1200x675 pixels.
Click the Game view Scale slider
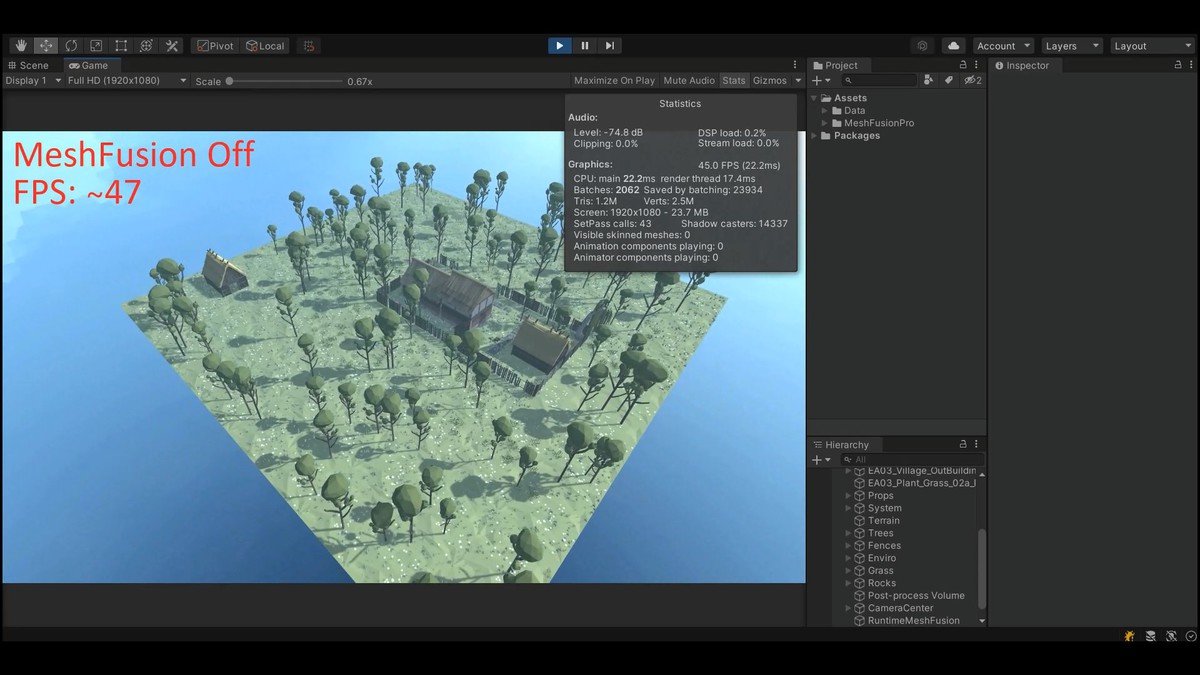[x=285, y=81]
